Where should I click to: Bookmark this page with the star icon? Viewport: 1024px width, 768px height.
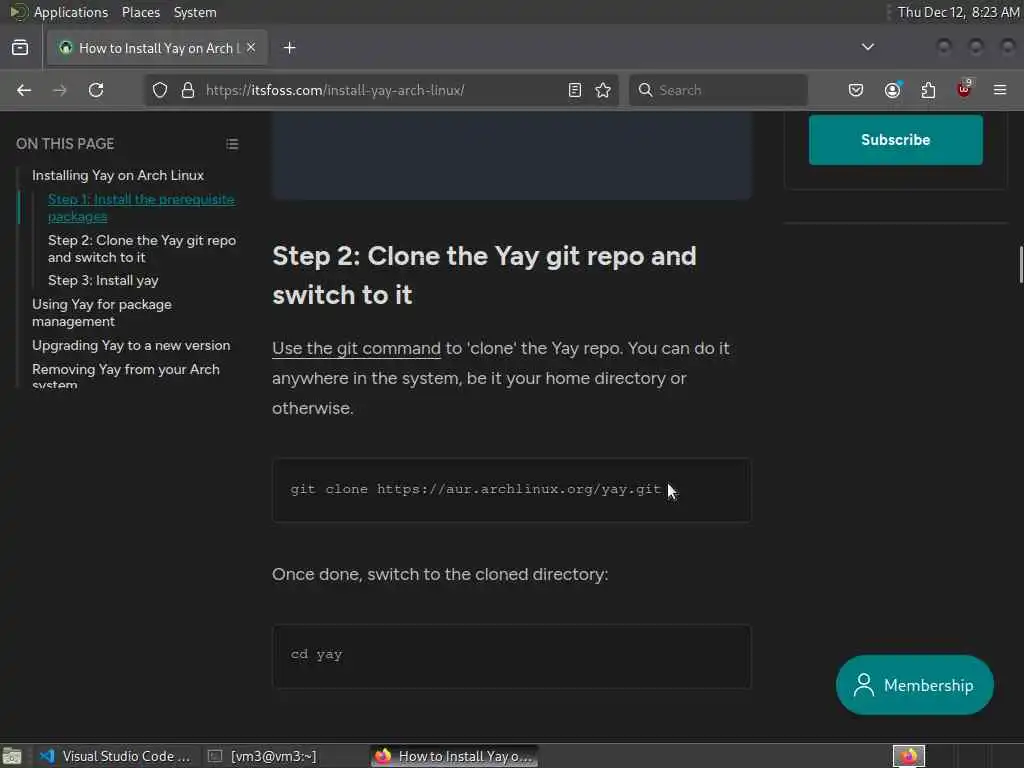tap(603, 90)
